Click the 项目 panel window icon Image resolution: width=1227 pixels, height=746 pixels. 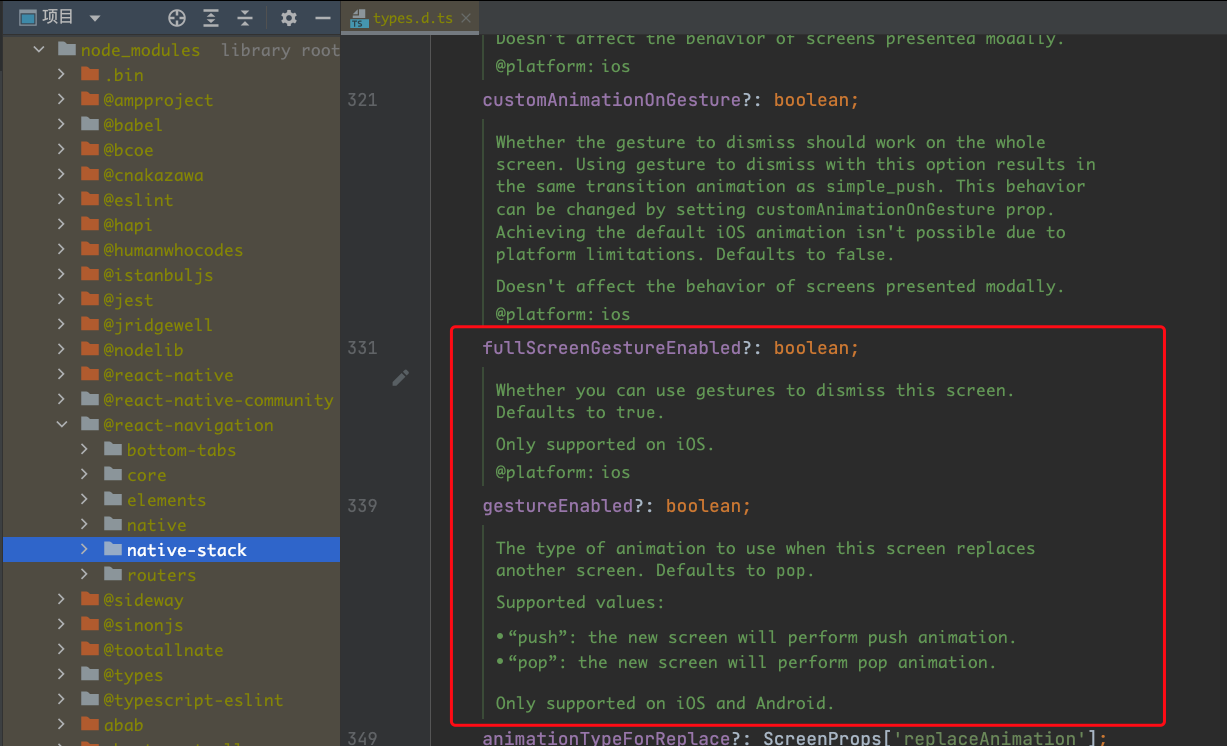click(28, 17)
